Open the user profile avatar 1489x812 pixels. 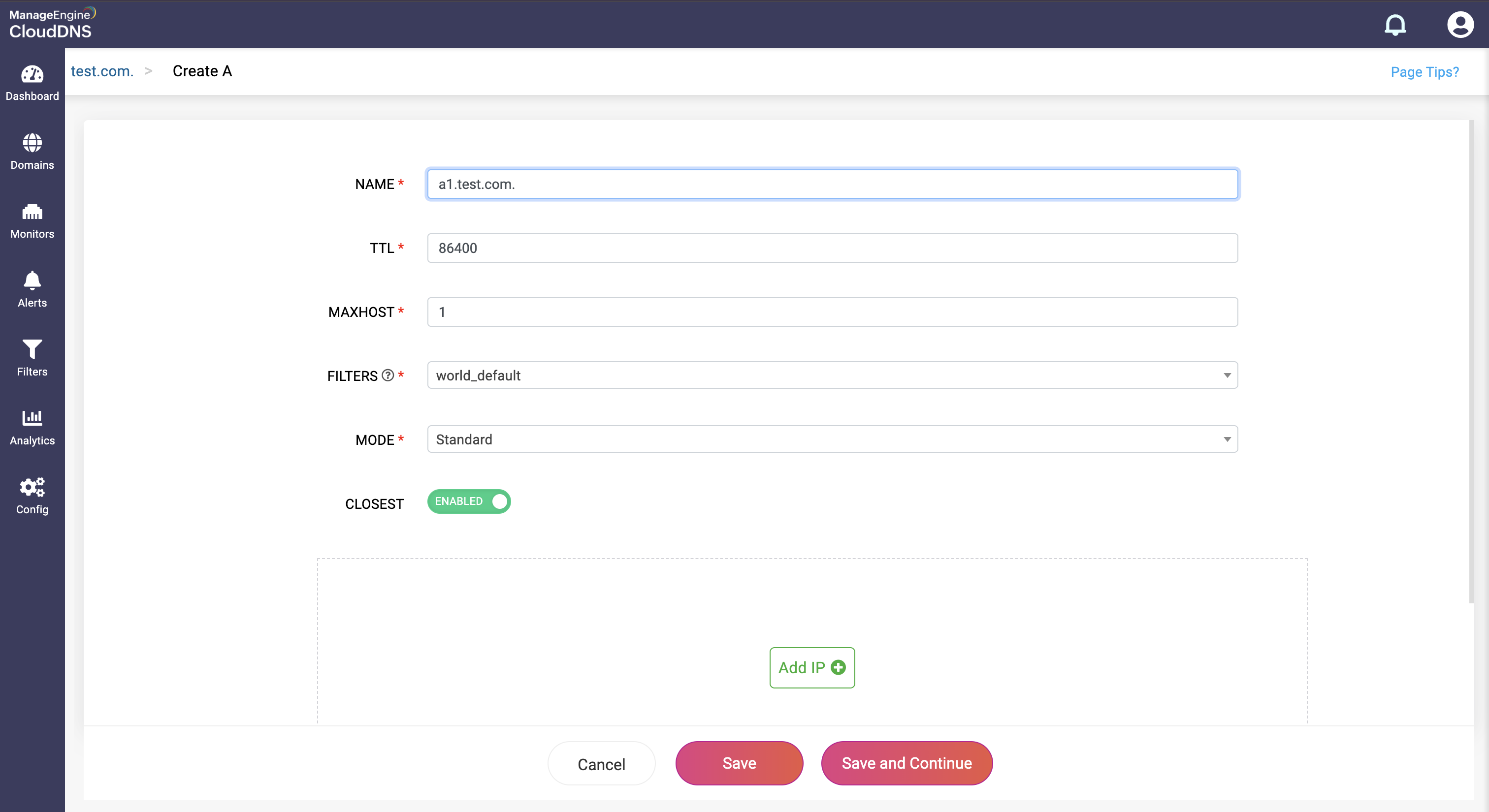click(1459, 25)
